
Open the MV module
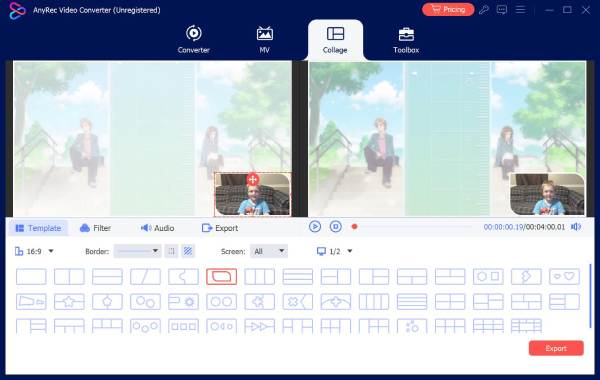264,39
